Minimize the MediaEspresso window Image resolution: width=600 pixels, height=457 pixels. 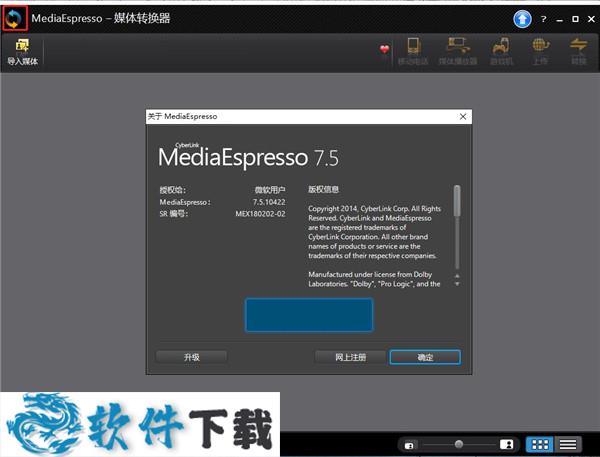559,19
